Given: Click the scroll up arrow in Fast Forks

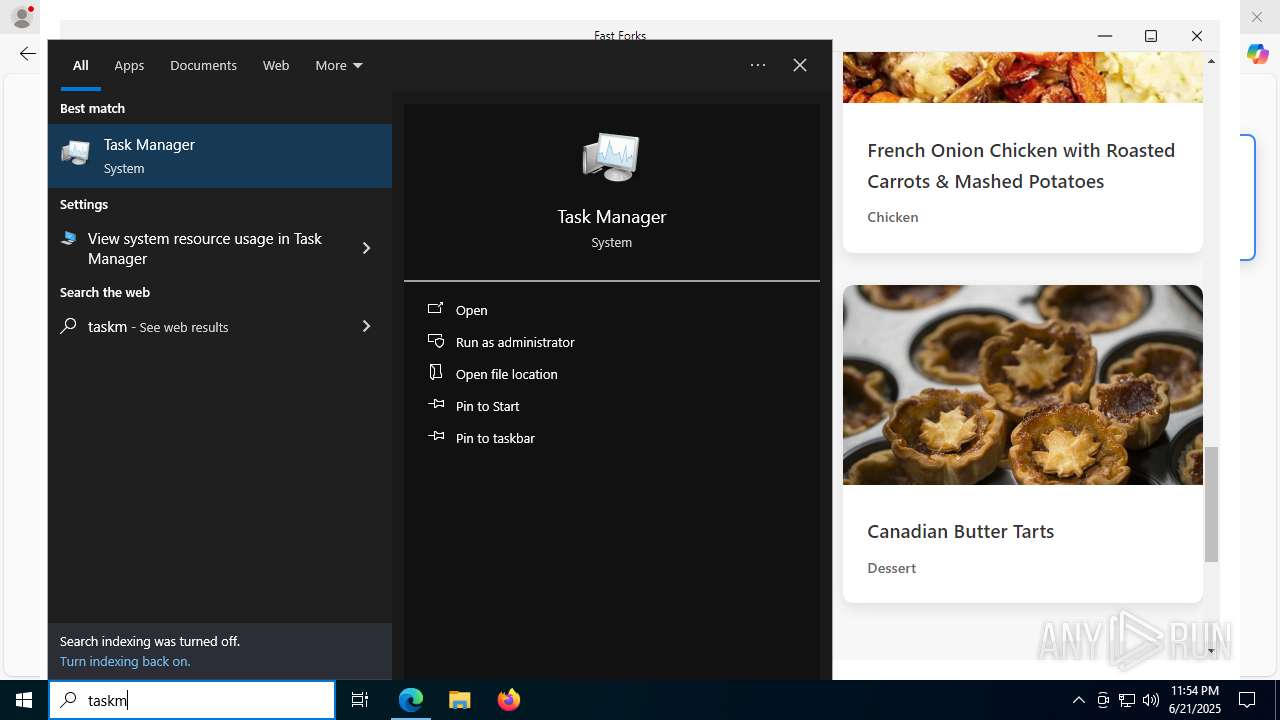Looking at the screenshot, I should (1211, 61).
